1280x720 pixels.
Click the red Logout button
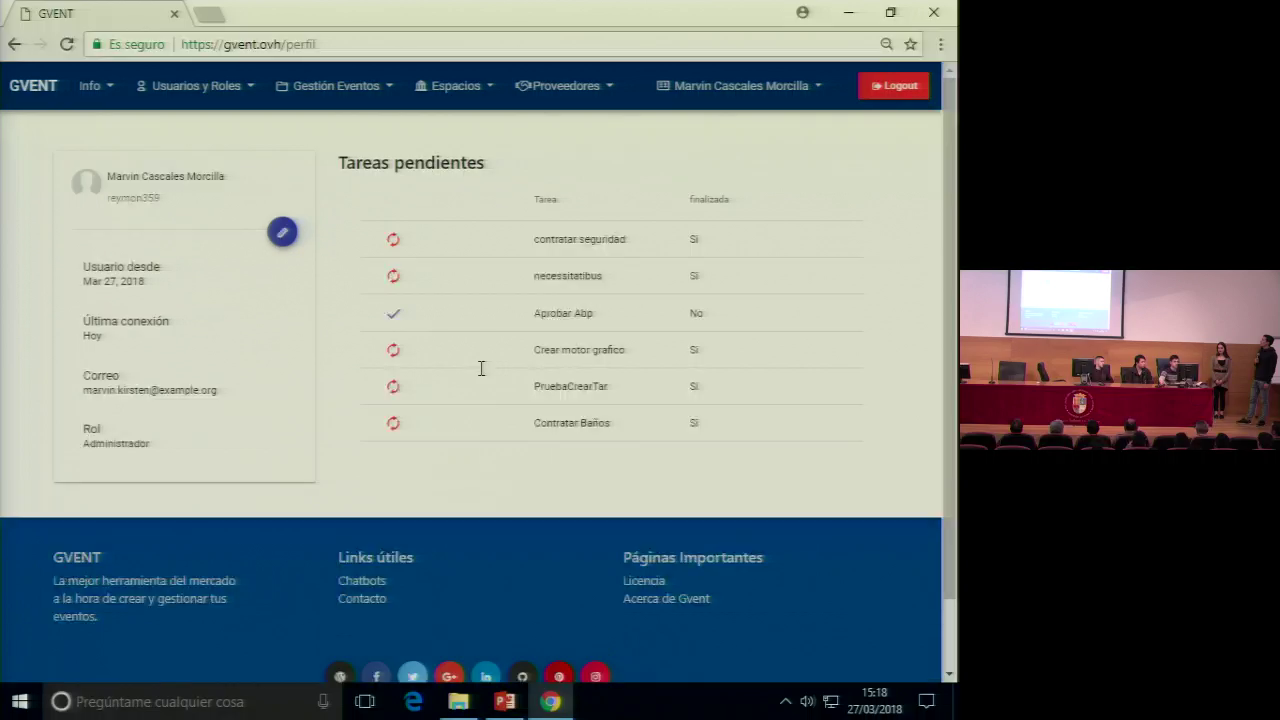click(x=894, y=86)
